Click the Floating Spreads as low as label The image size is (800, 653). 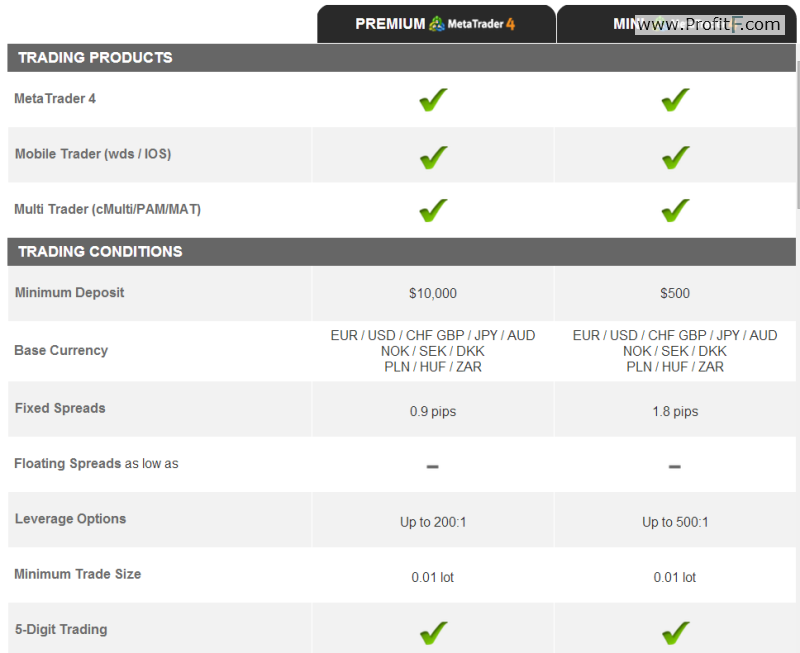click(x=96, y=463)
